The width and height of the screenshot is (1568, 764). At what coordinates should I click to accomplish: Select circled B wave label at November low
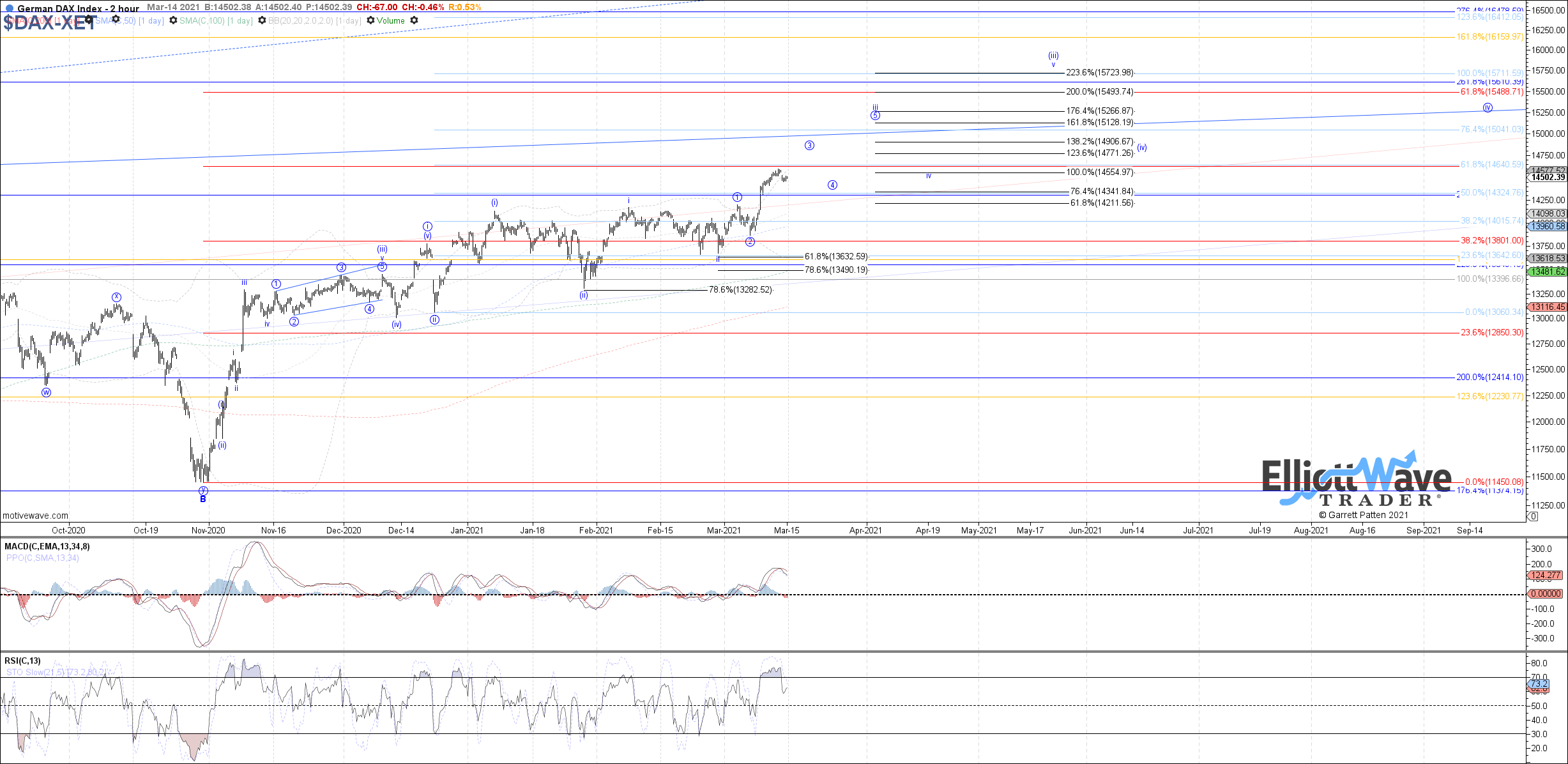[x=203, y=499]
